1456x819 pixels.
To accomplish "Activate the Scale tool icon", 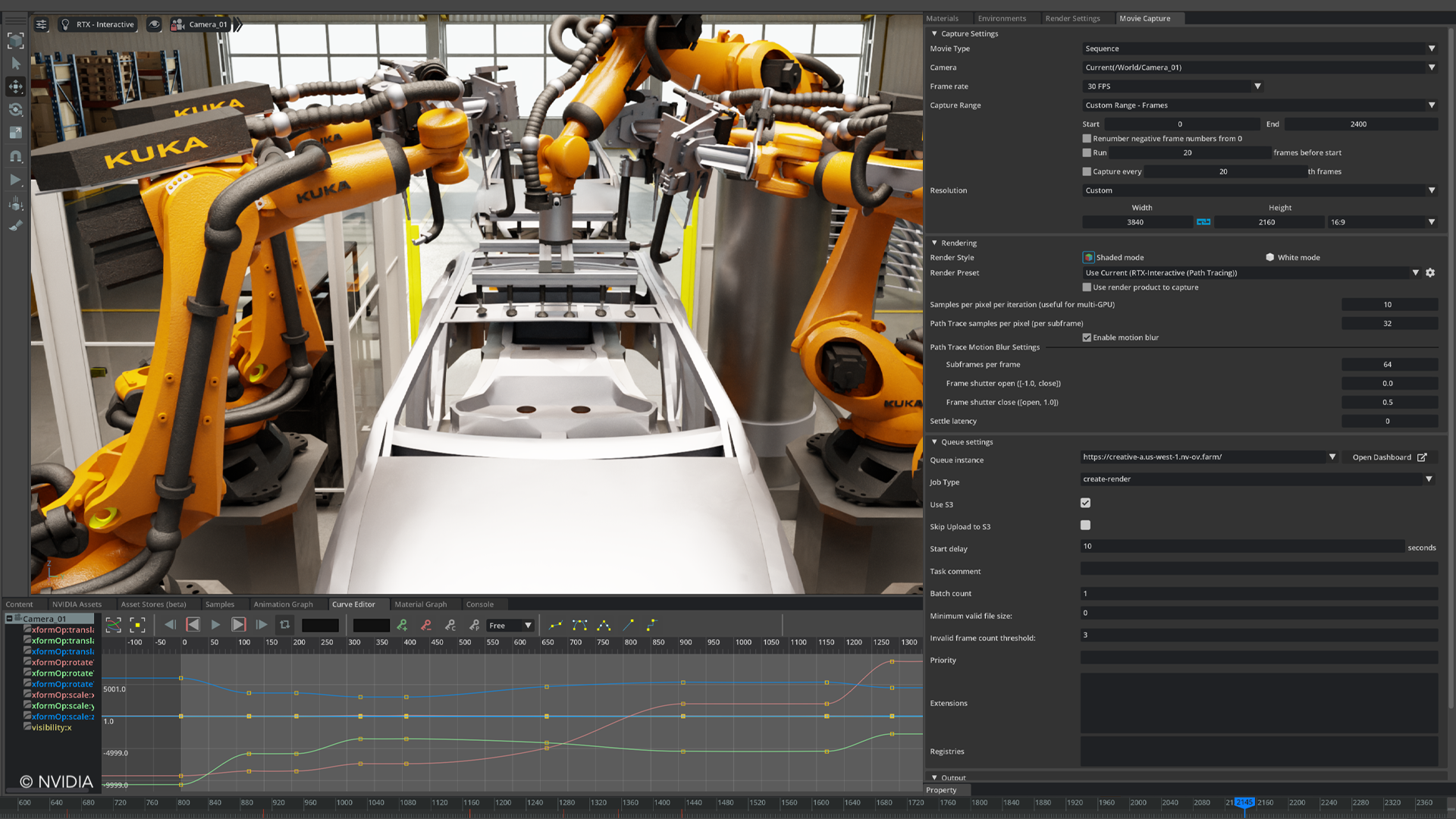I will pos(15,133).
